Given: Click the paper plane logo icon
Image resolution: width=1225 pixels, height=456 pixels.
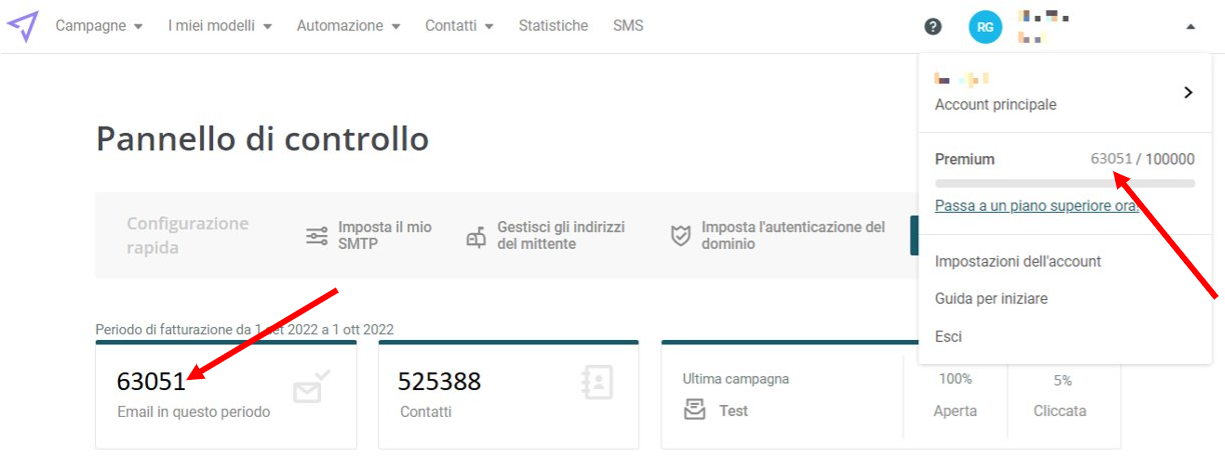Looking at the screenshot, I should [x=22, y=26].
